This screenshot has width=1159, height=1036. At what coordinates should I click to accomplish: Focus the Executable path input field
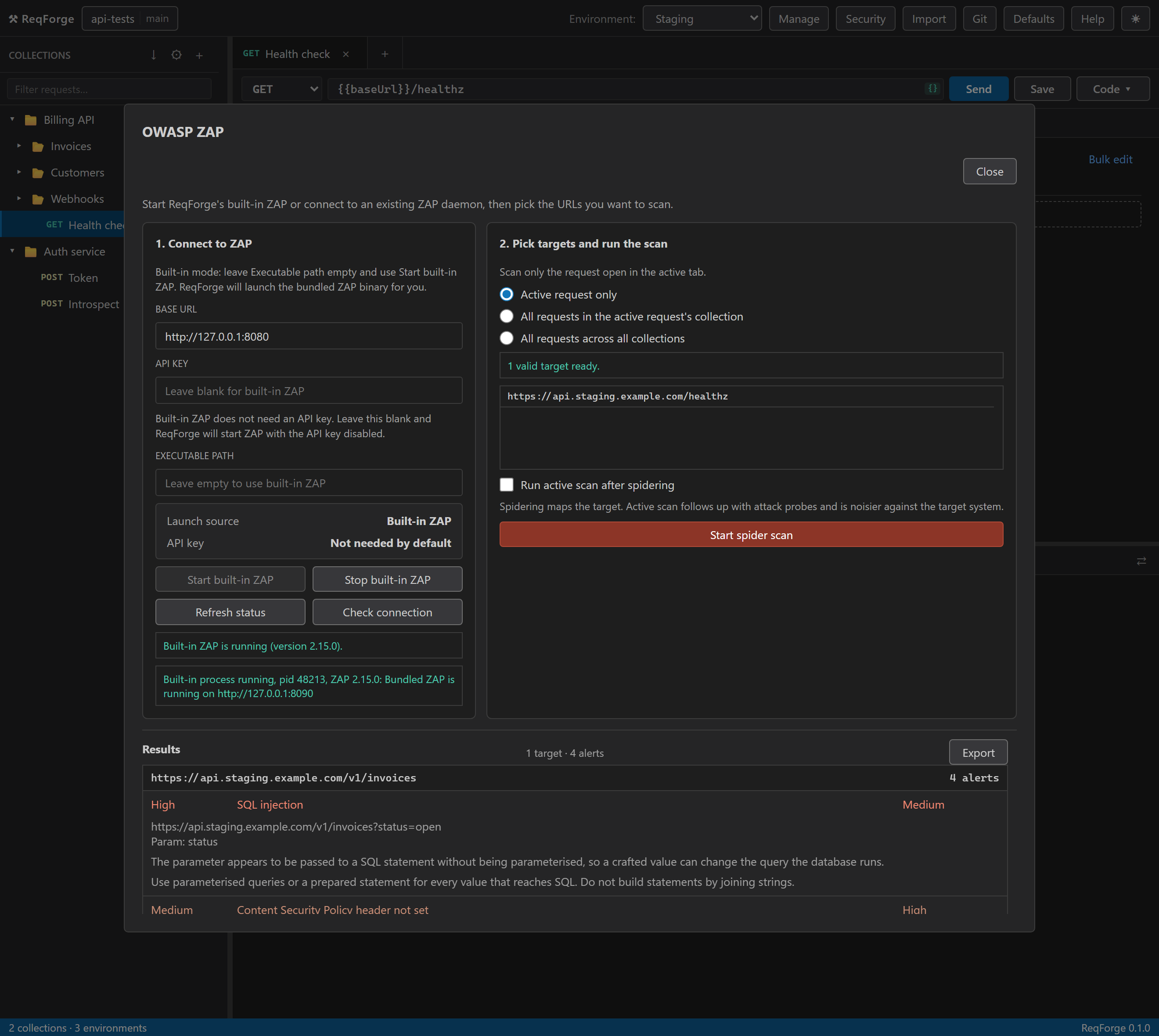tap(309, 483)
